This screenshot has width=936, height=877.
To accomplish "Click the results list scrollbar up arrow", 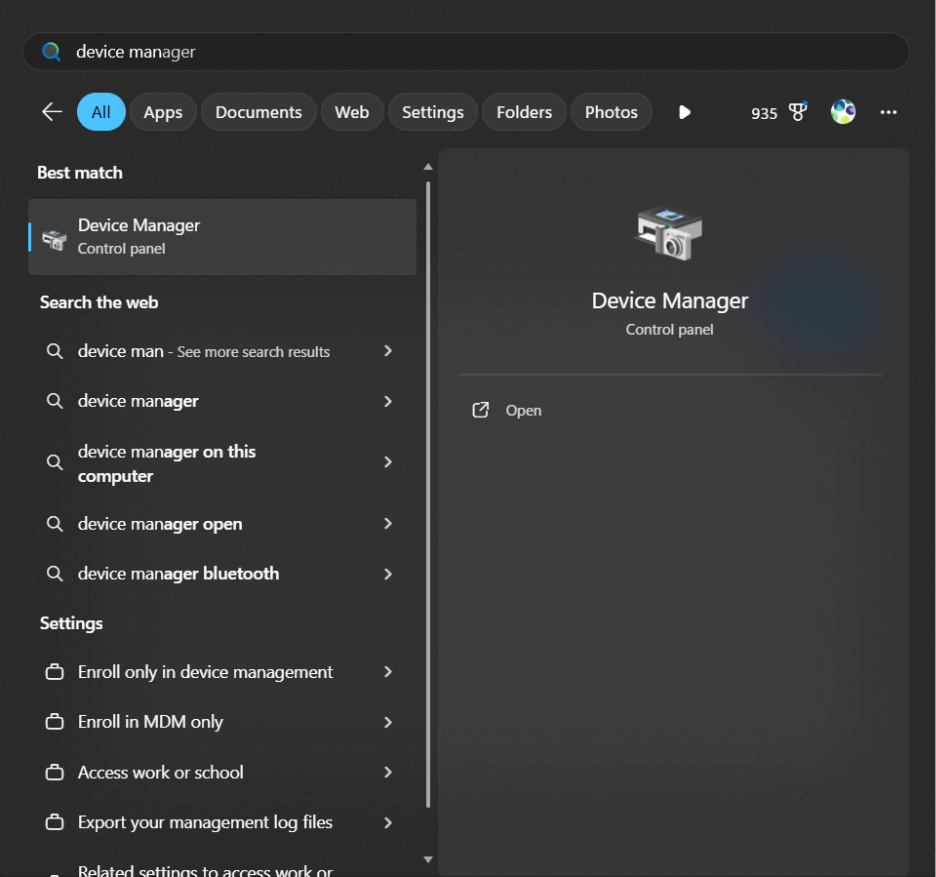I will pyautogui.click(x=428, y=167).
